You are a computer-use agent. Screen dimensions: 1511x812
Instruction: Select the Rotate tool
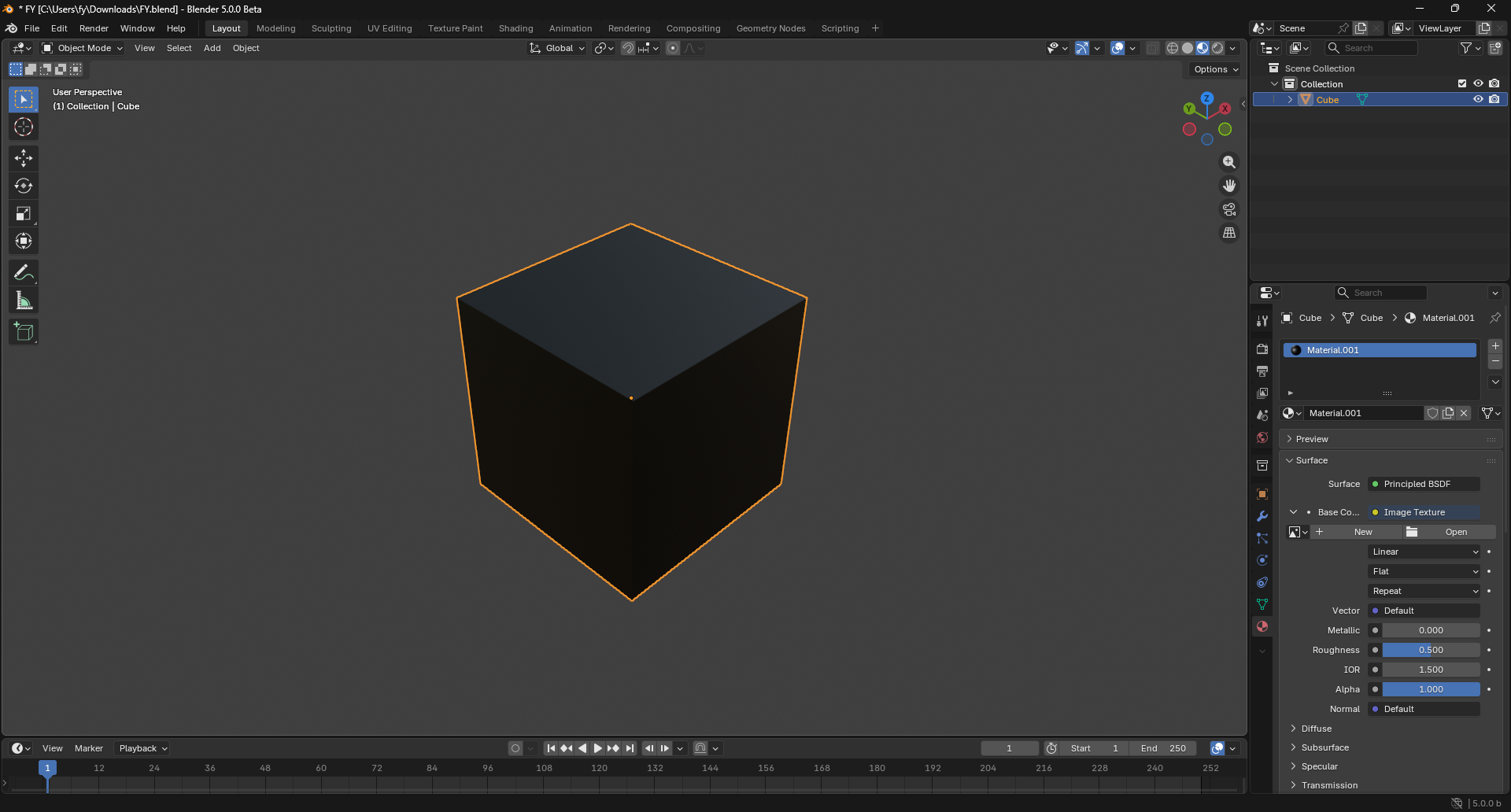24,186
